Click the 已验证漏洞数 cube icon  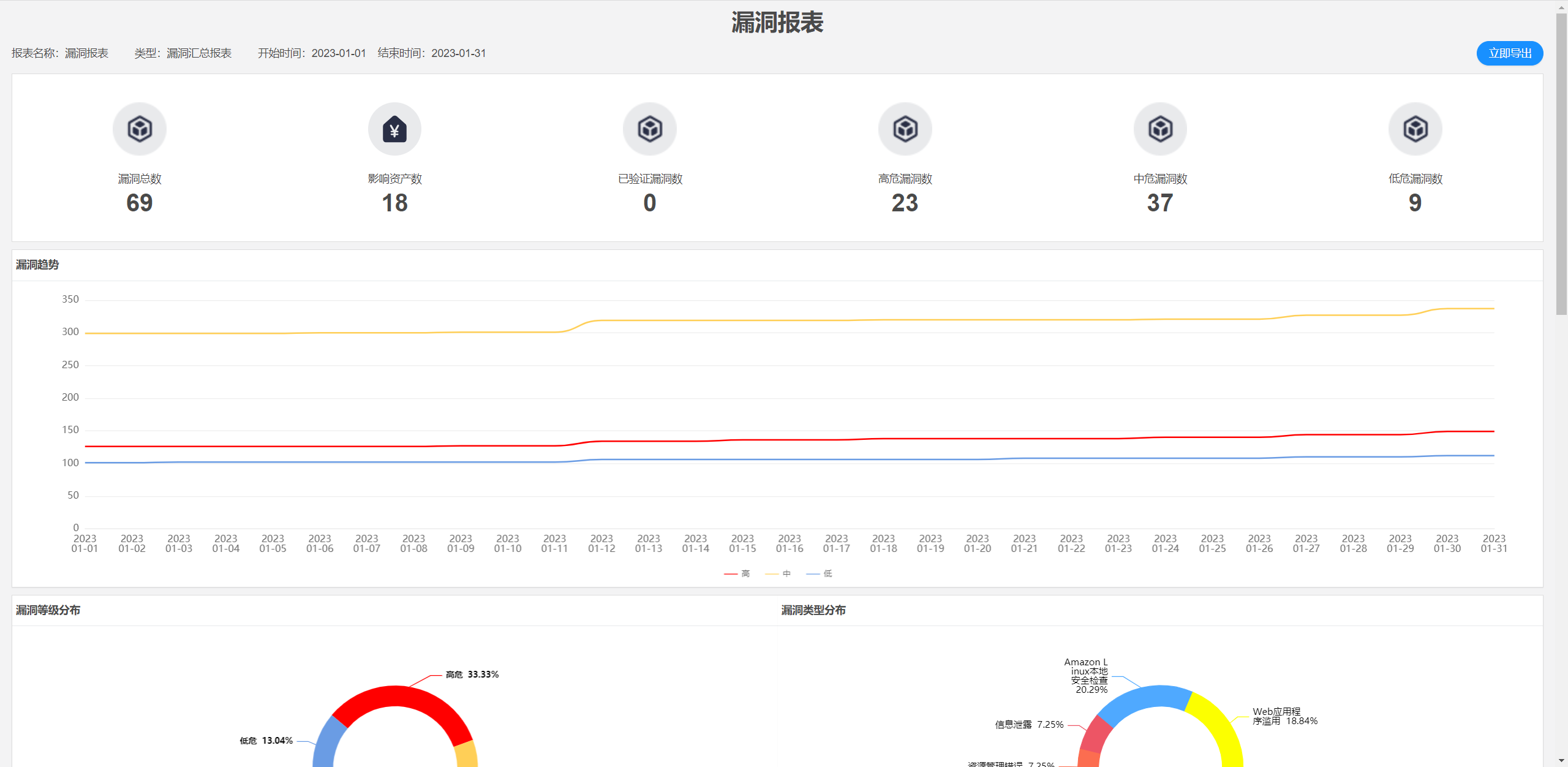pyautogui.click(x=649, y=129)
